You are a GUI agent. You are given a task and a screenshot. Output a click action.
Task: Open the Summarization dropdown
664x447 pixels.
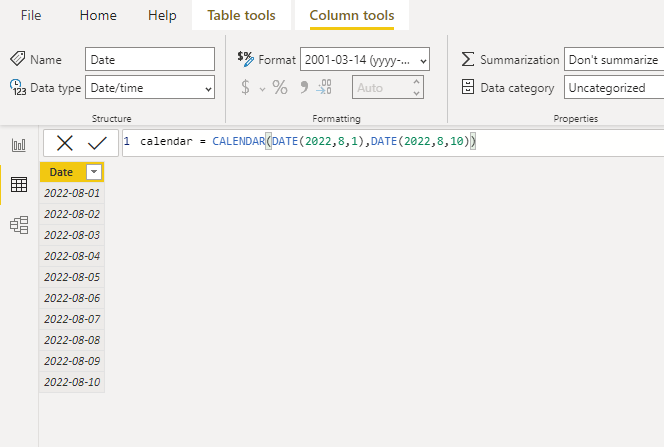614,59
